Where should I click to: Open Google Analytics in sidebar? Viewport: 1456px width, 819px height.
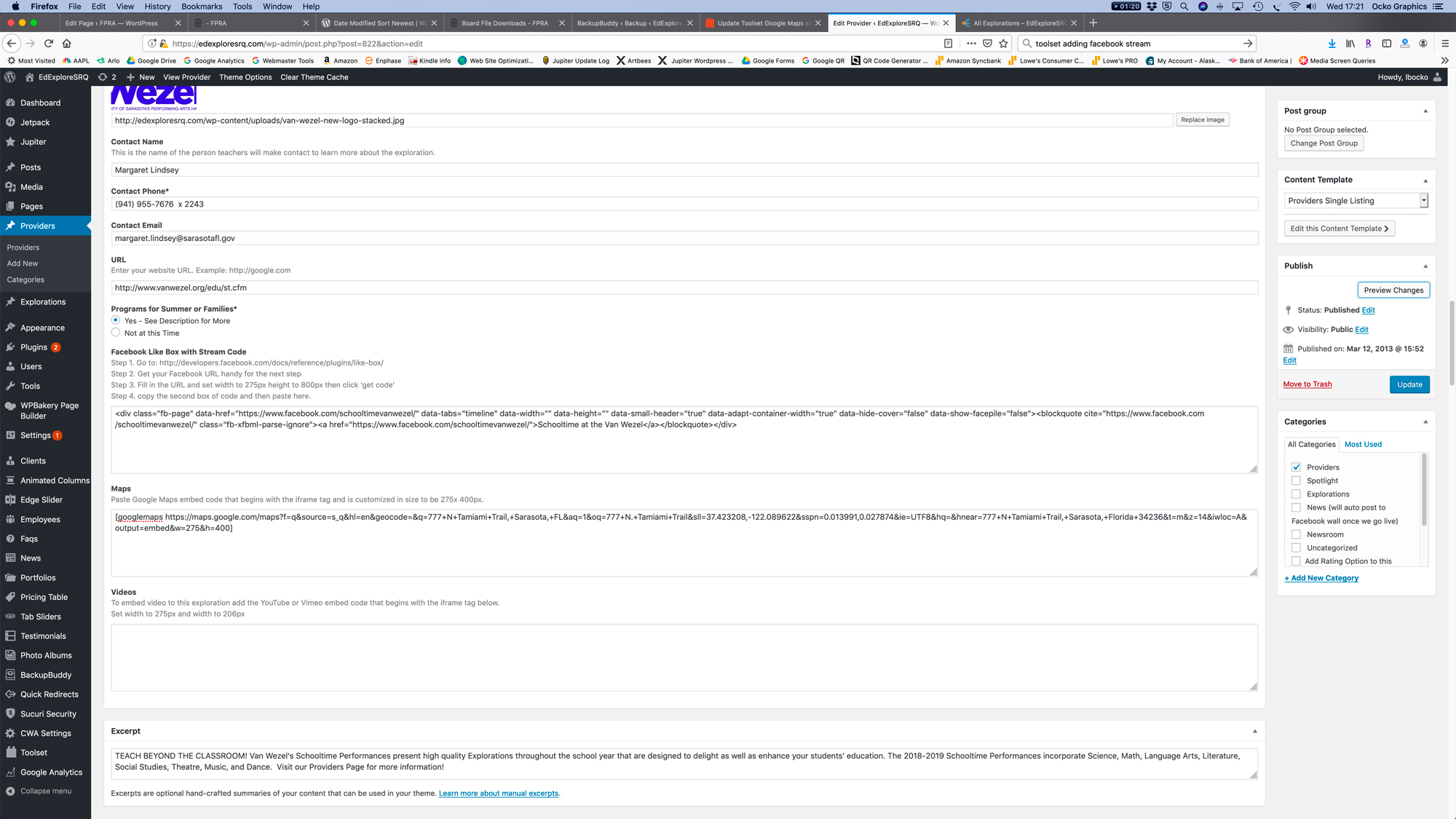pyautogui.click(x=51, y=772)
